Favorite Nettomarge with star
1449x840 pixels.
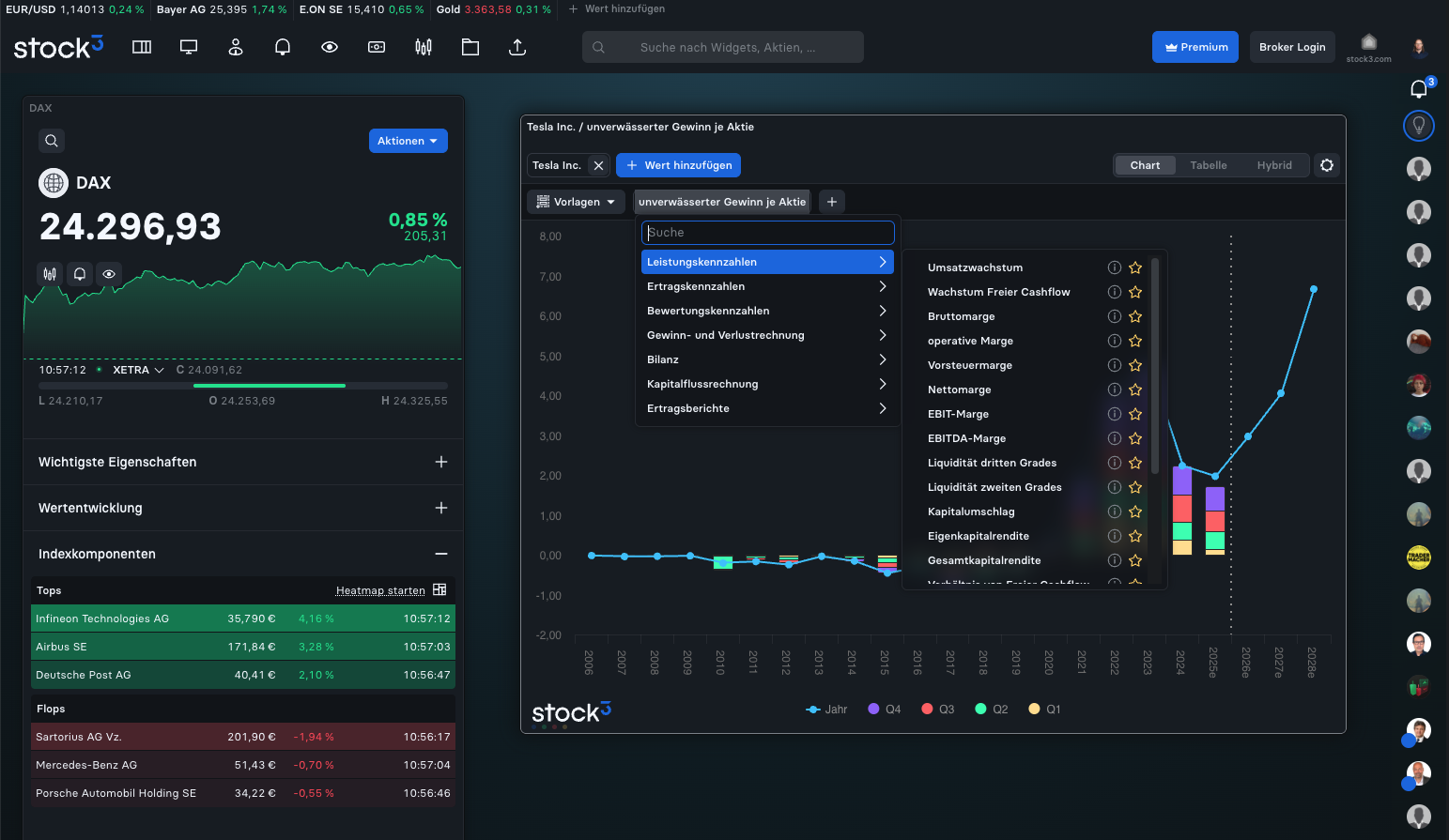(1135, 389)
